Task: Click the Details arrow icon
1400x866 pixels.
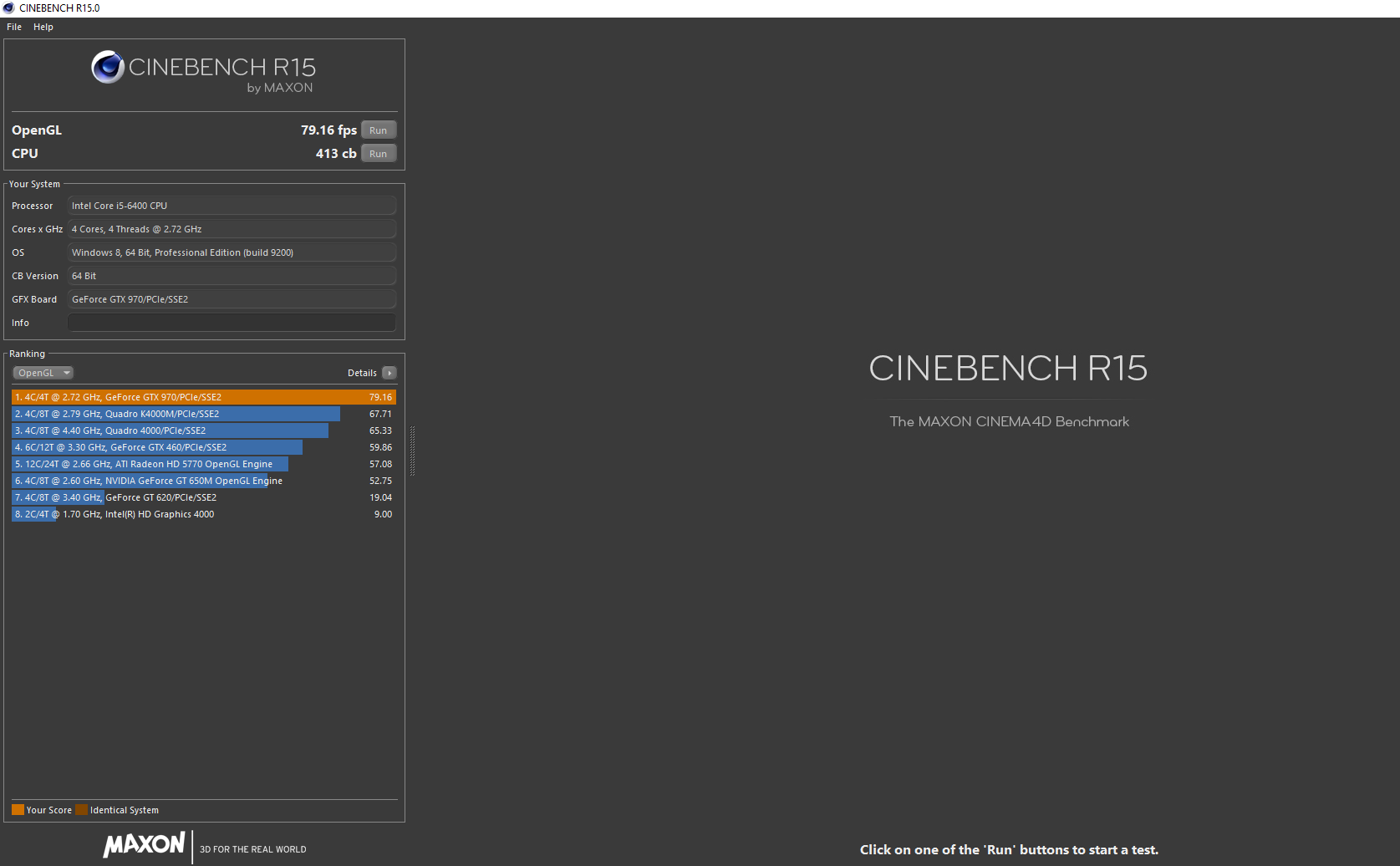Action: (x=389, y=373)
